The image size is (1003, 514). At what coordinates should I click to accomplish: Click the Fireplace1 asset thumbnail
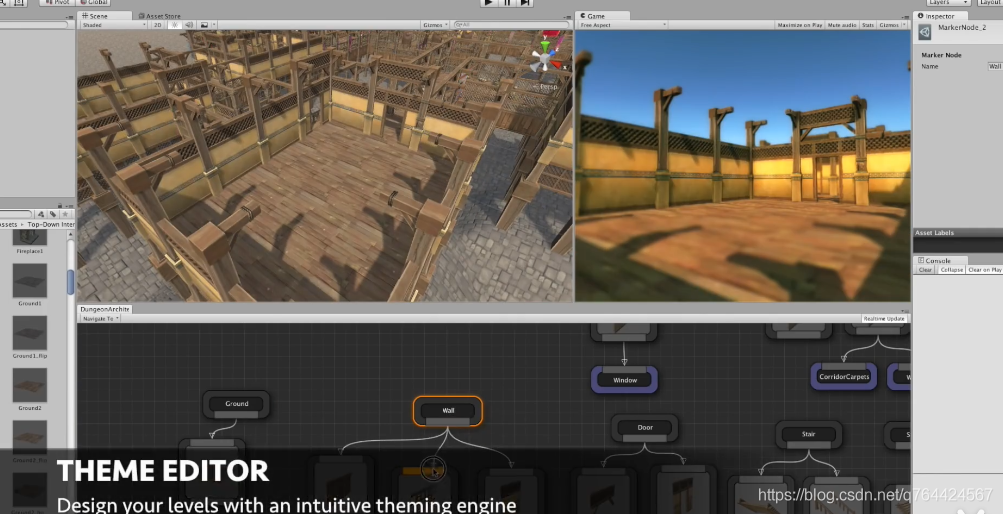(29, 239)
